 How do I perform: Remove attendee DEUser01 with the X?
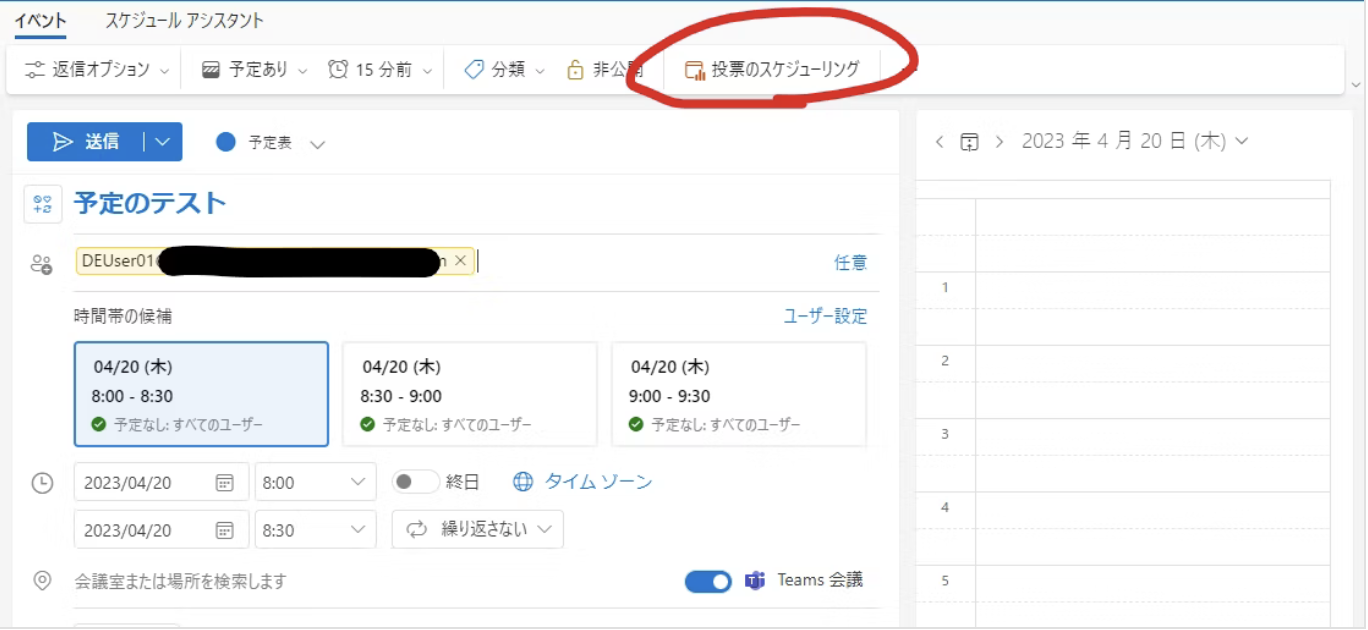click(x=460, y=261)
